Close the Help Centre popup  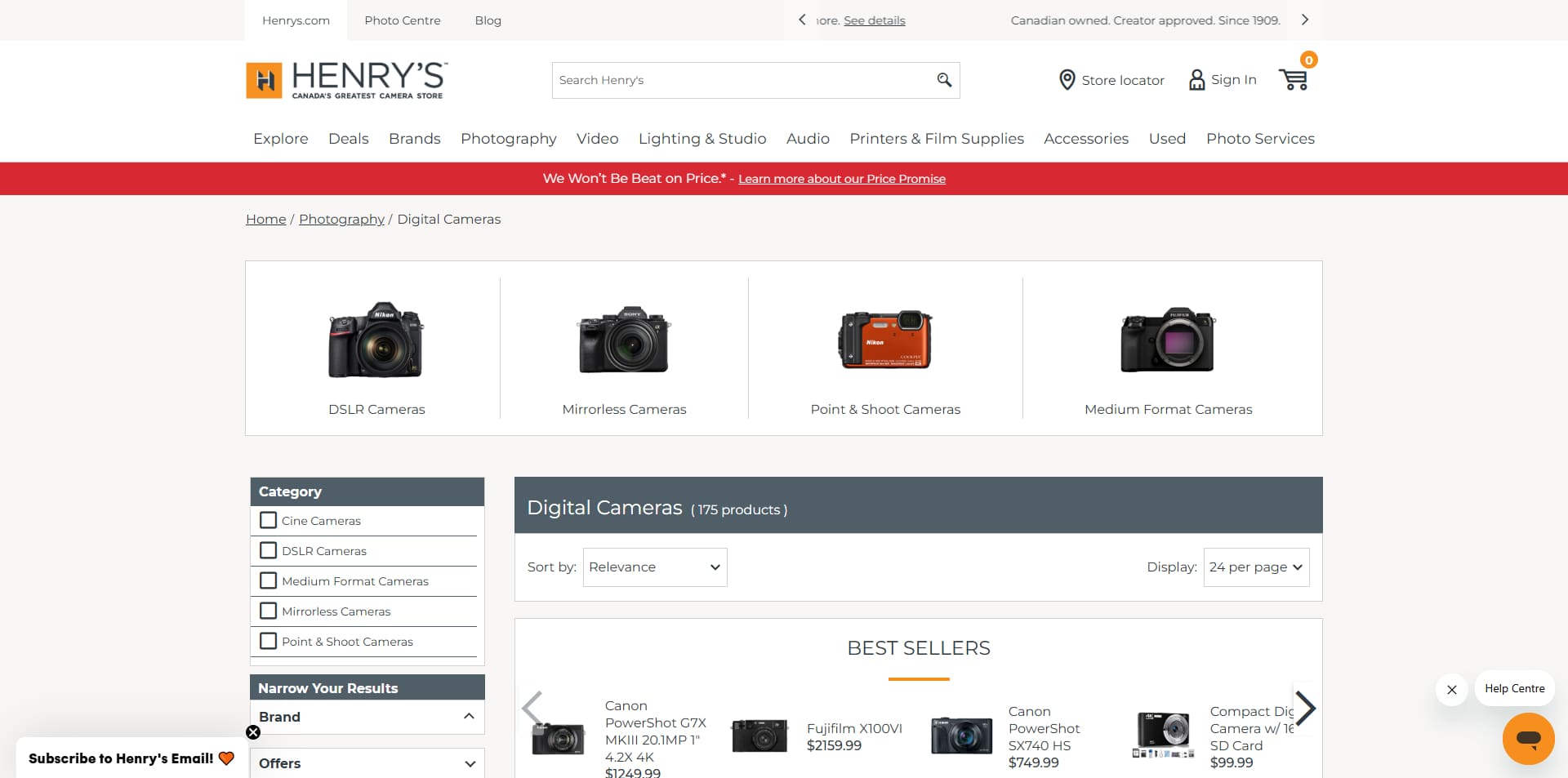coord(1452,690)
